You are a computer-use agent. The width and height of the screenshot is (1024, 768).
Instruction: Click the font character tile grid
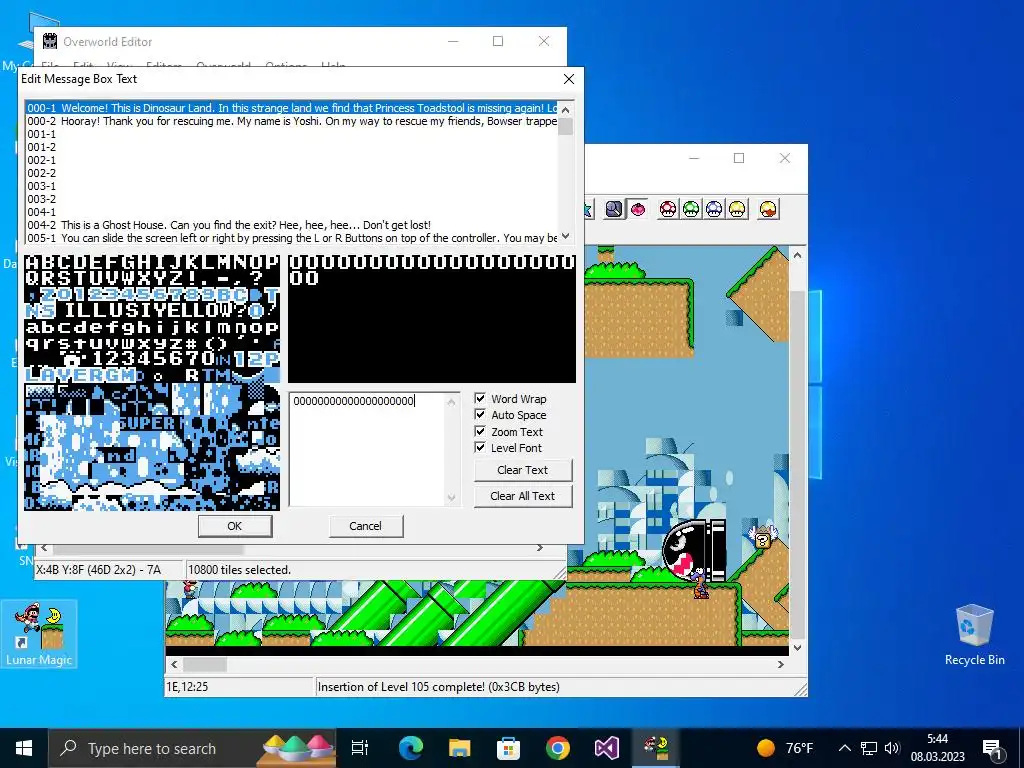point(152,383)
